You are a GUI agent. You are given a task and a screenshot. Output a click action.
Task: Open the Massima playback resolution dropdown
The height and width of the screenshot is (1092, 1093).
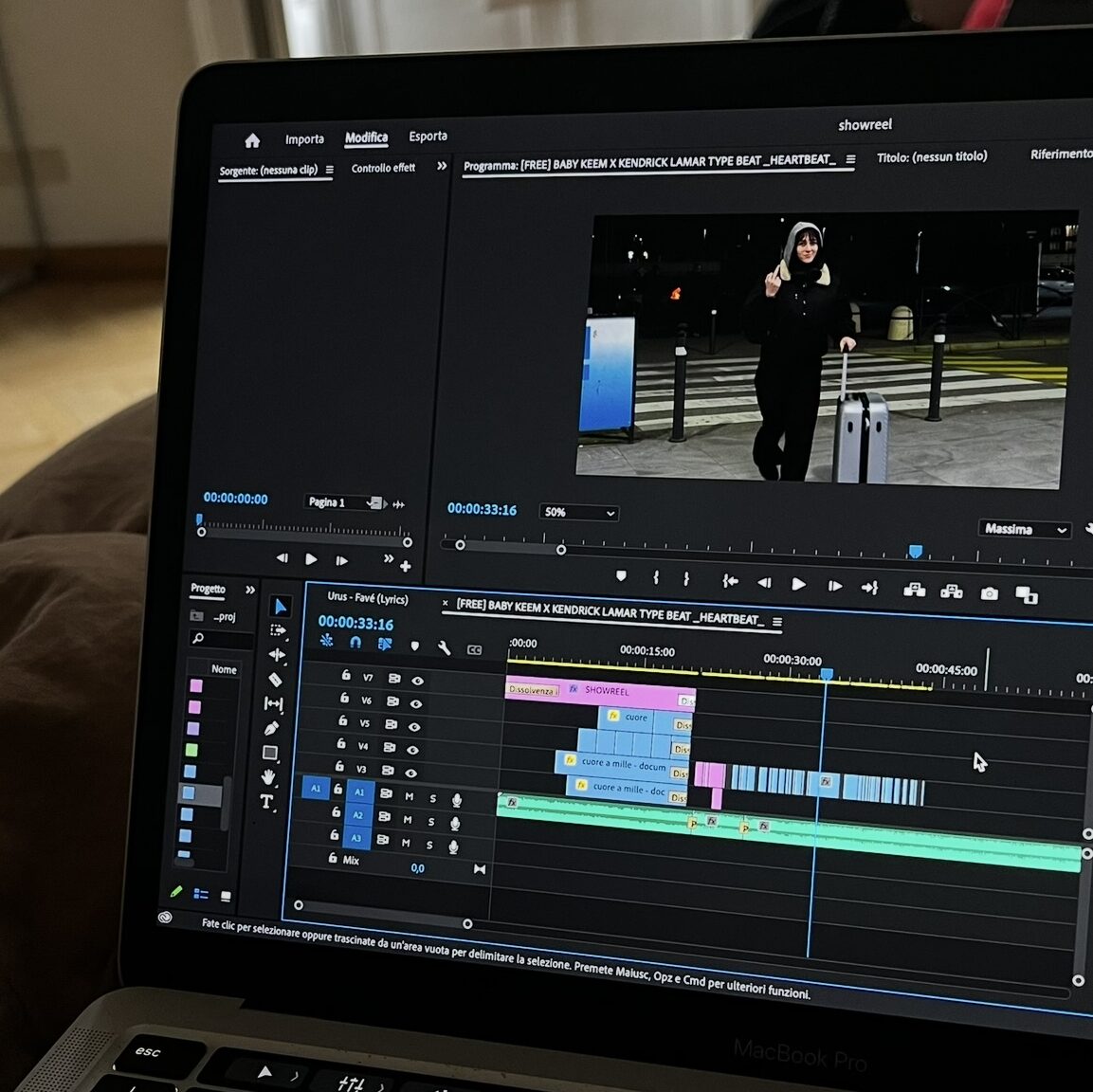pyautogui.click(x=1026, y=529)
